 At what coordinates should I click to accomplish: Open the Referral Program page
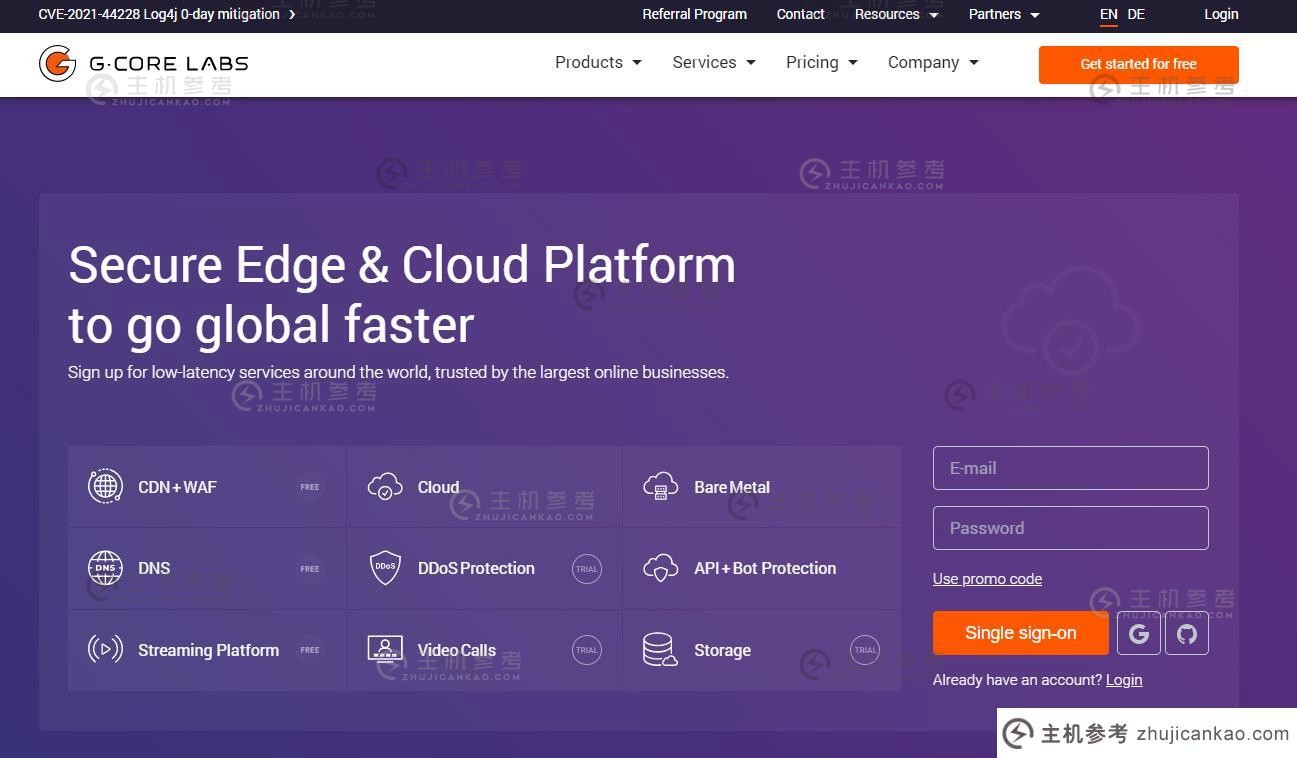[x=694, y=14]
